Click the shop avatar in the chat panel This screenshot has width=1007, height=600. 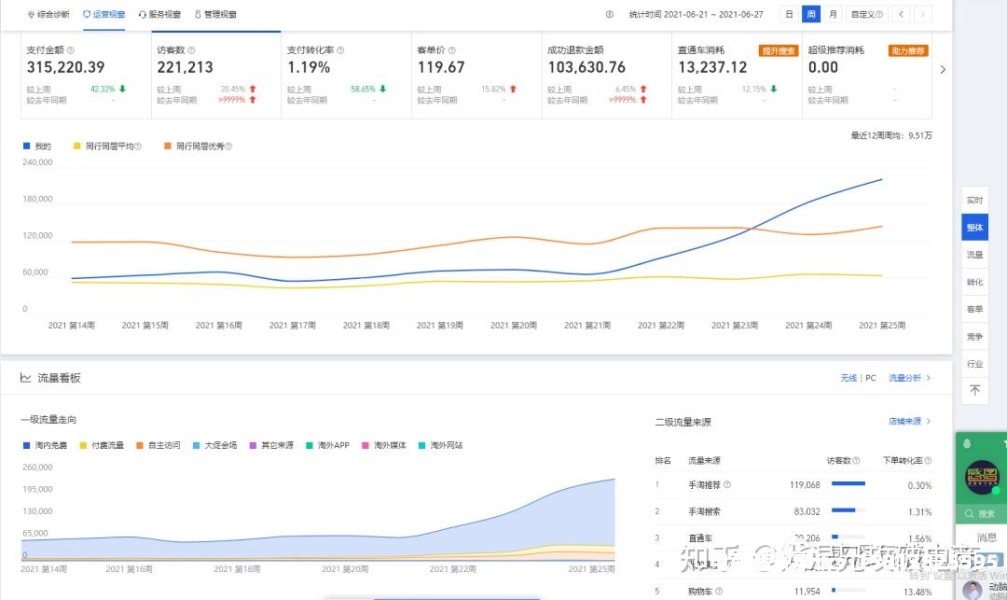(x=981, y=477)
